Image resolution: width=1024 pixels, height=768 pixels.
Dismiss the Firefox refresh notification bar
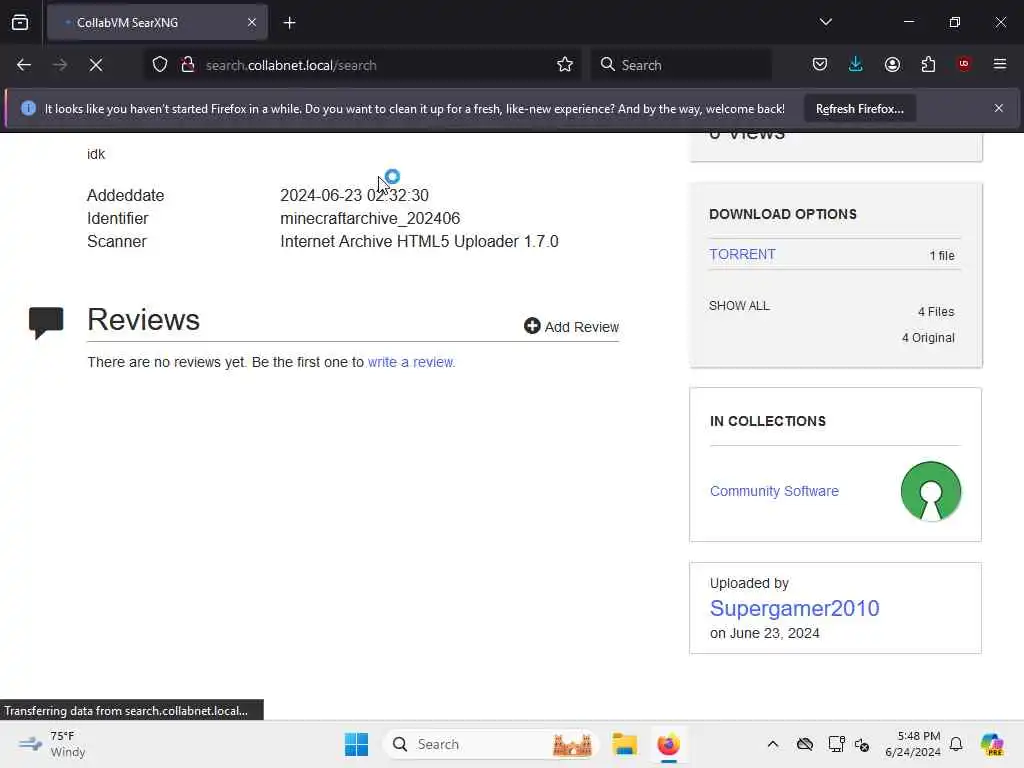999,108
